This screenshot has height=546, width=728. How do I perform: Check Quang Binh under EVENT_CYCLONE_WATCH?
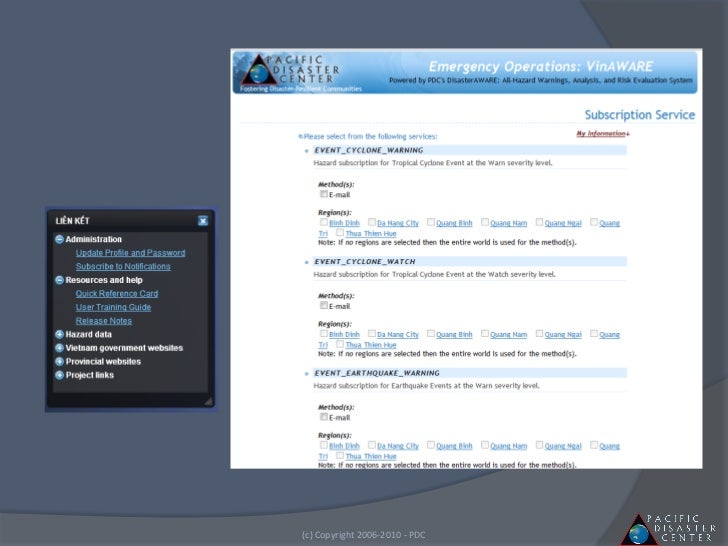431,333
